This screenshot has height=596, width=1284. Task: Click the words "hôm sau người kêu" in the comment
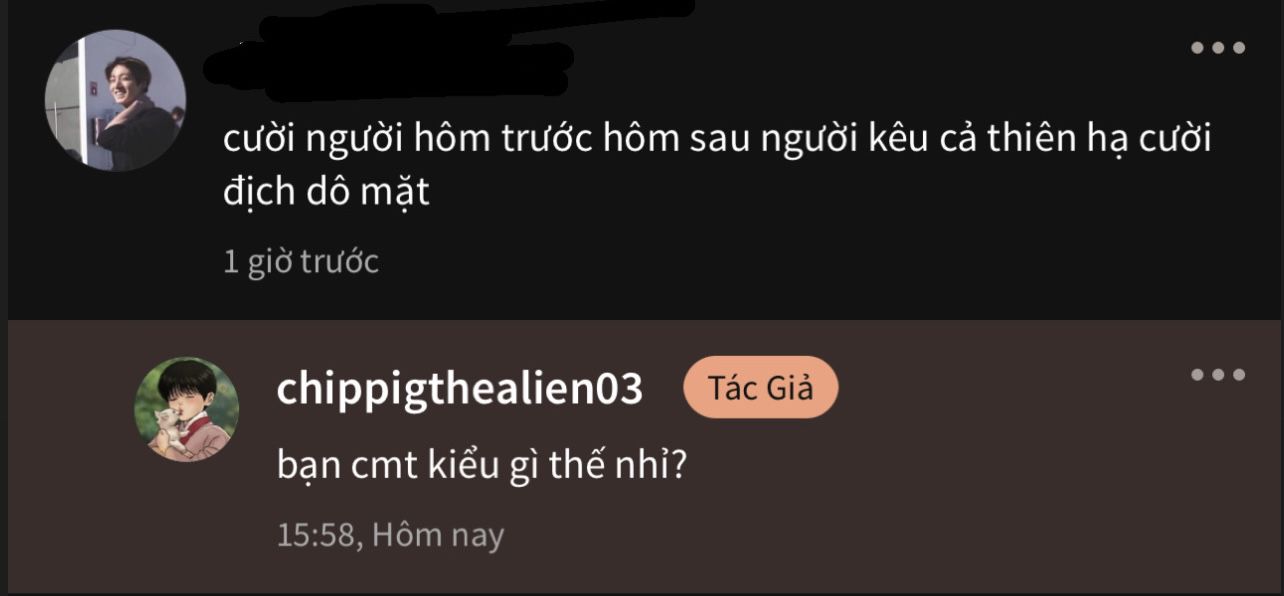(x=760, y=139)
